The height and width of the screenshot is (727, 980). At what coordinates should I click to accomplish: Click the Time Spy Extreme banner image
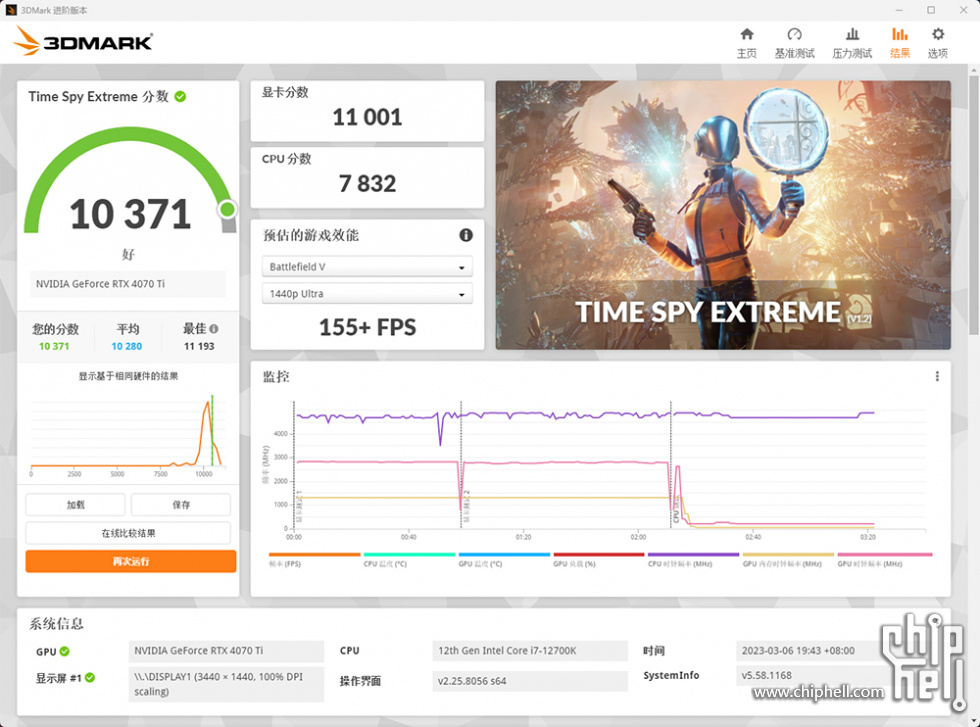click(723, 214)
